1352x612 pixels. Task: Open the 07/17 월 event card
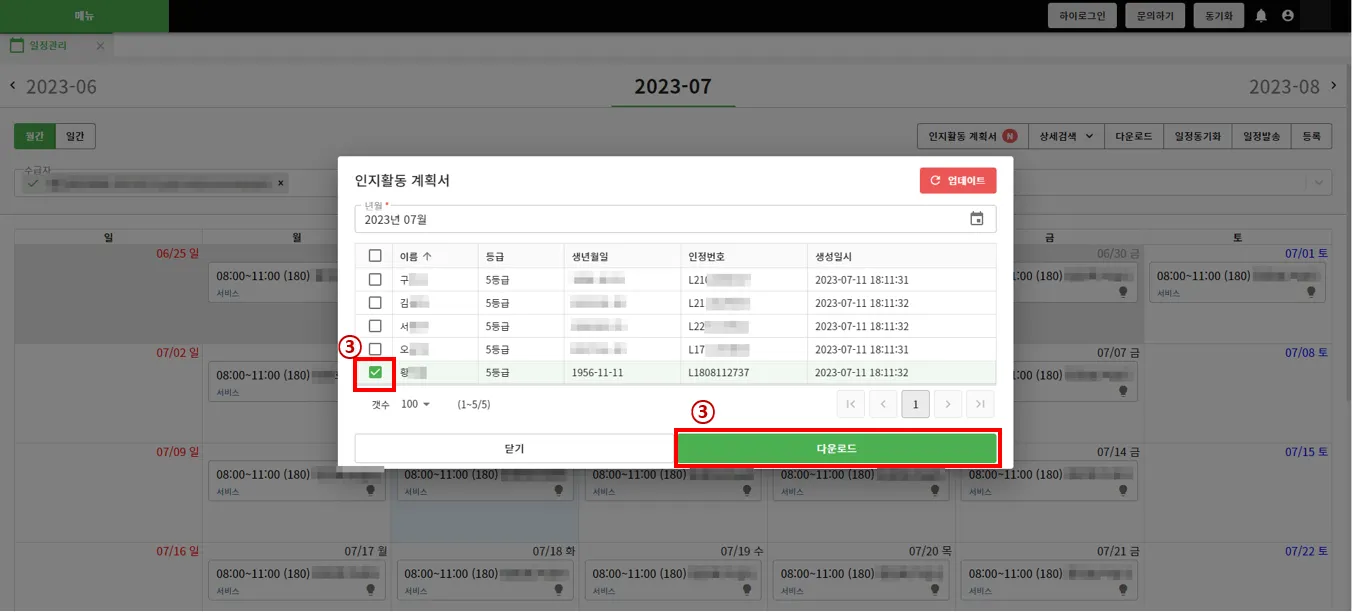coord(297,582)
